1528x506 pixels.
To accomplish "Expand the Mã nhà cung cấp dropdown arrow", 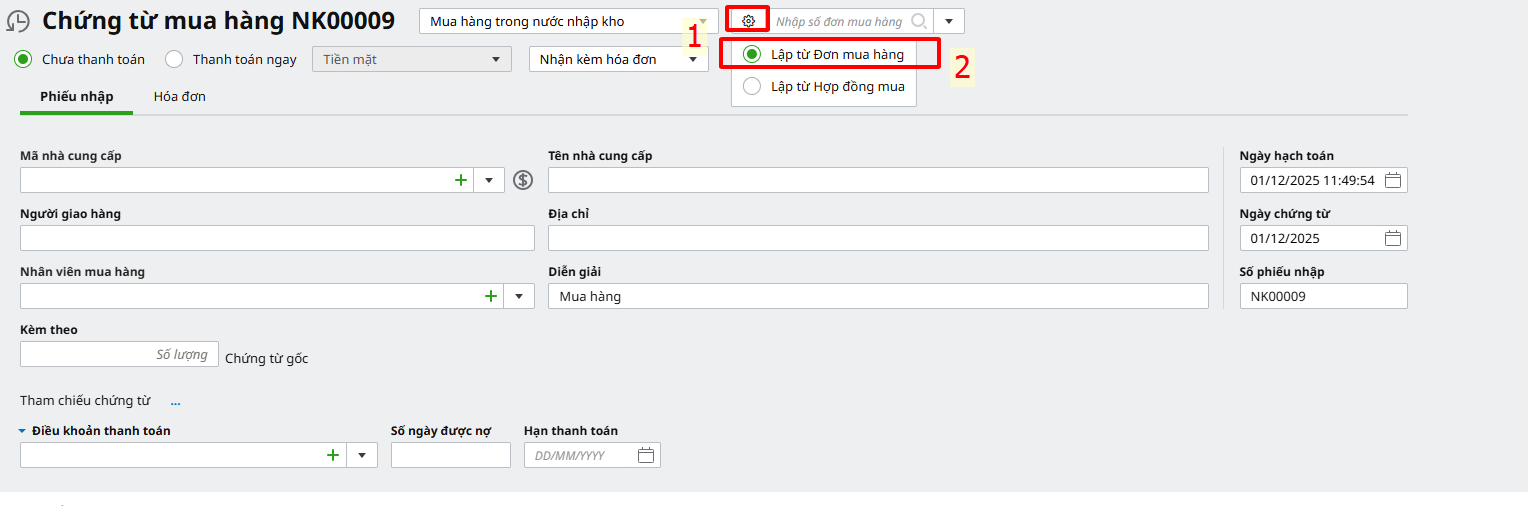I will pos(489,180).
